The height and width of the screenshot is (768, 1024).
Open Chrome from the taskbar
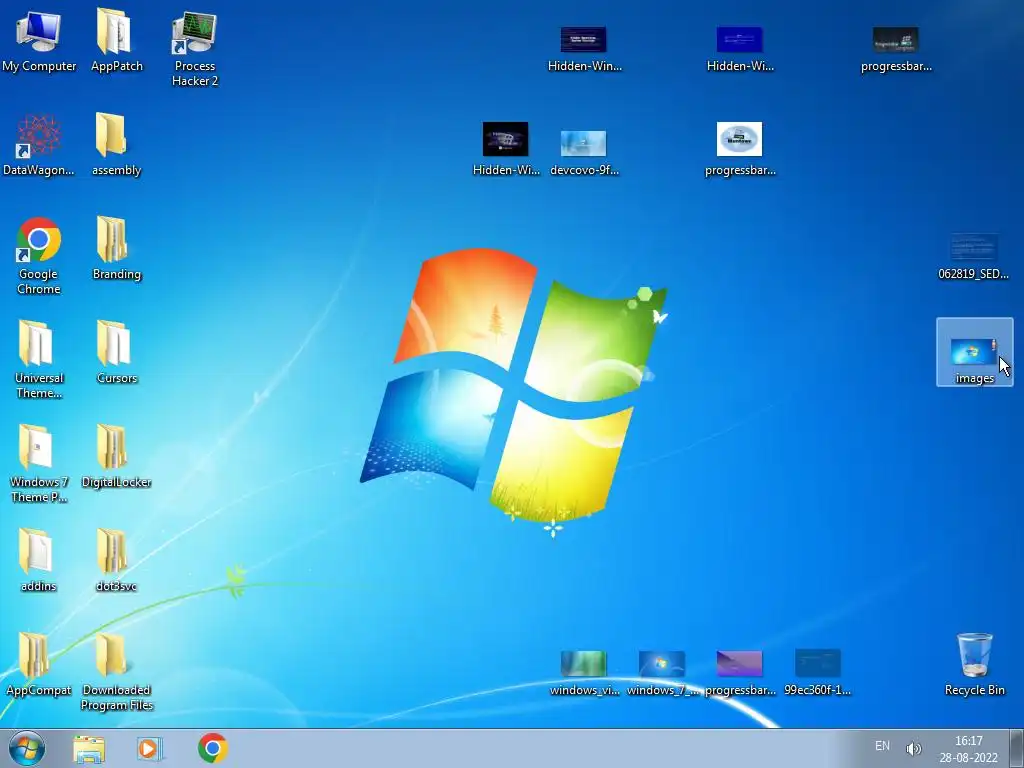pyautogui.click(x=213, y=748)
